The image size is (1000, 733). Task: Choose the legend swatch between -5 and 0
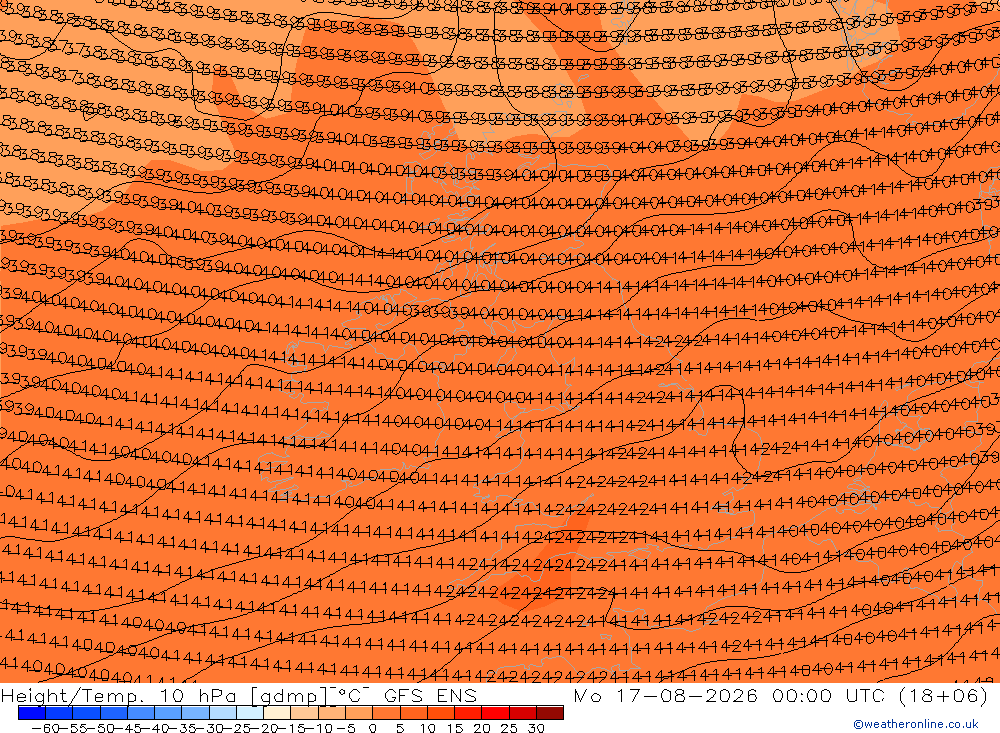[359, 713]
